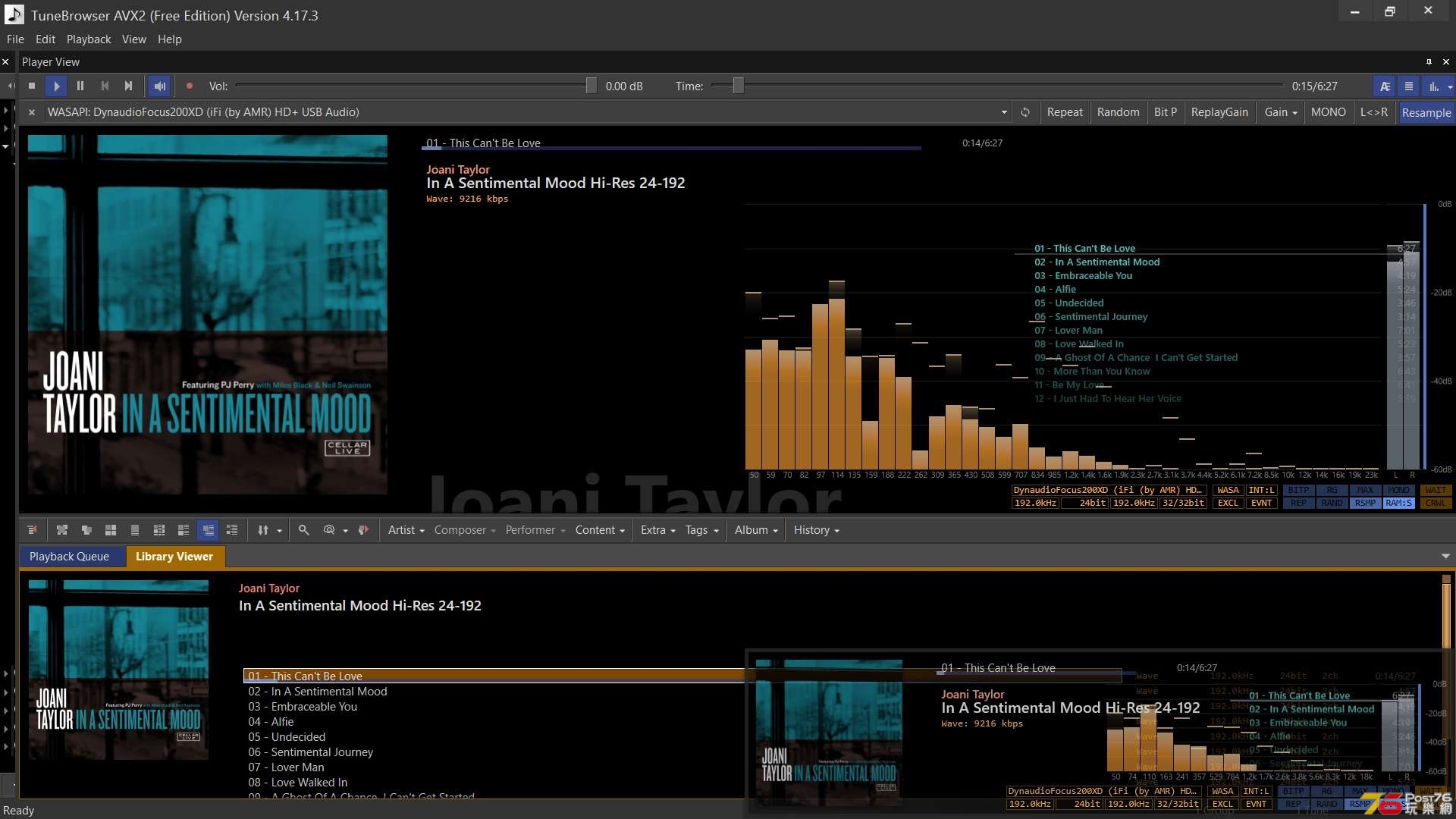Toggle L<>R channel swap
This screenshot has height=819, width=1456.
[x=1374, y=112]
